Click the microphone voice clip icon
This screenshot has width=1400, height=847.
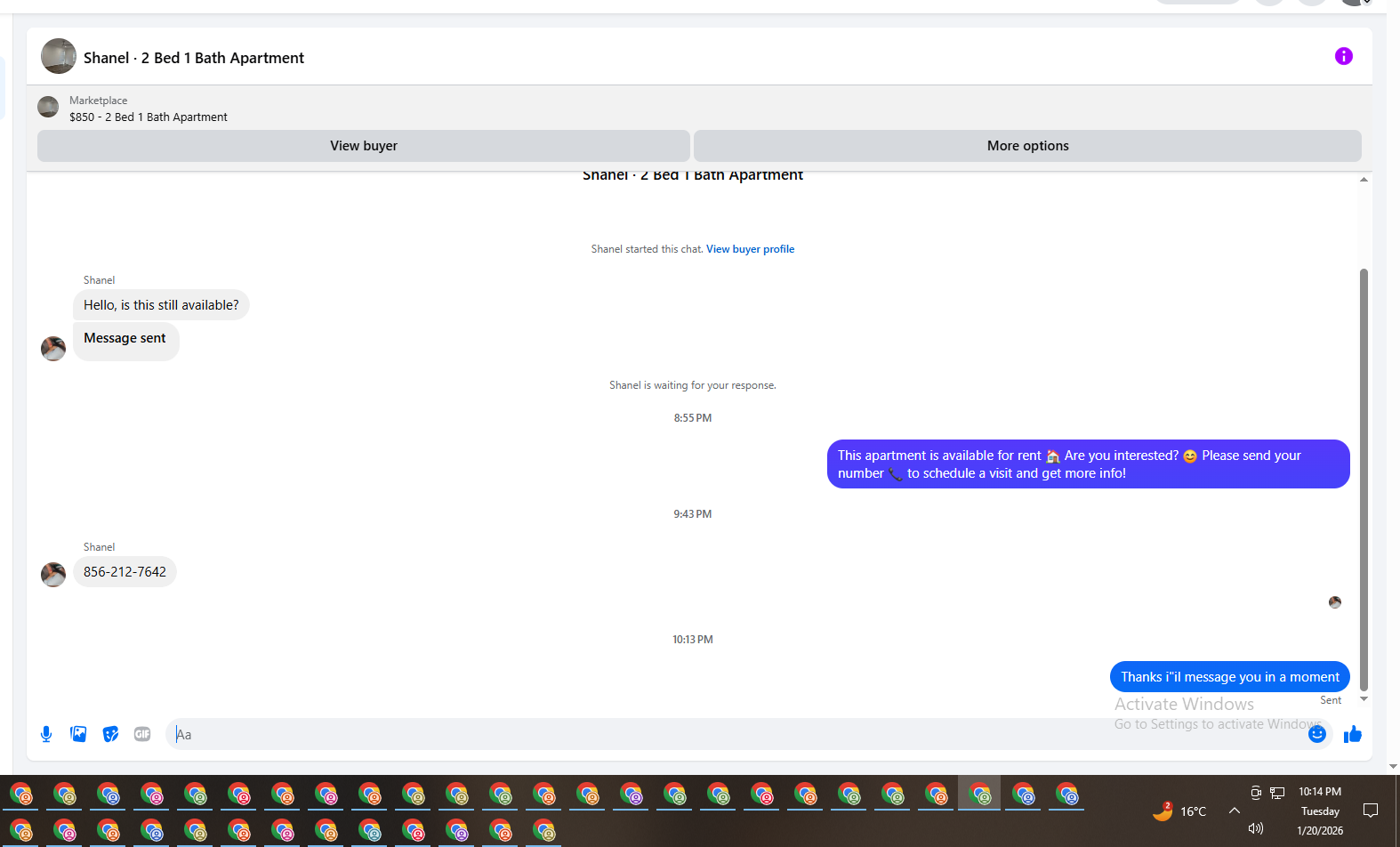[x=46, y=734]
